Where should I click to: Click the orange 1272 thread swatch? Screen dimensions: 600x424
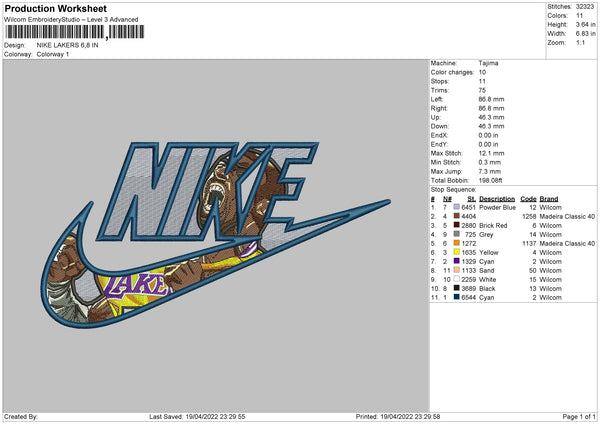click(x=457, y=243)
